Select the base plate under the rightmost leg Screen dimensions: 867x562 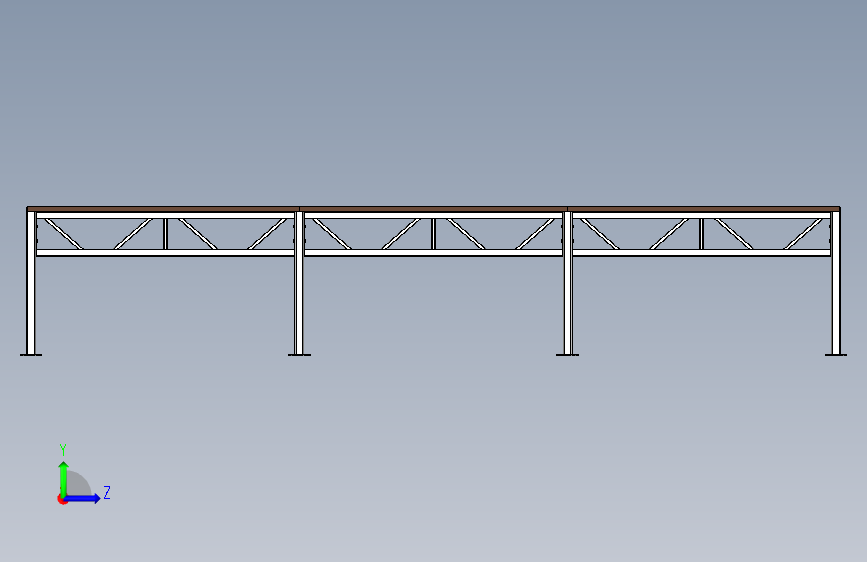pos(836,355)
